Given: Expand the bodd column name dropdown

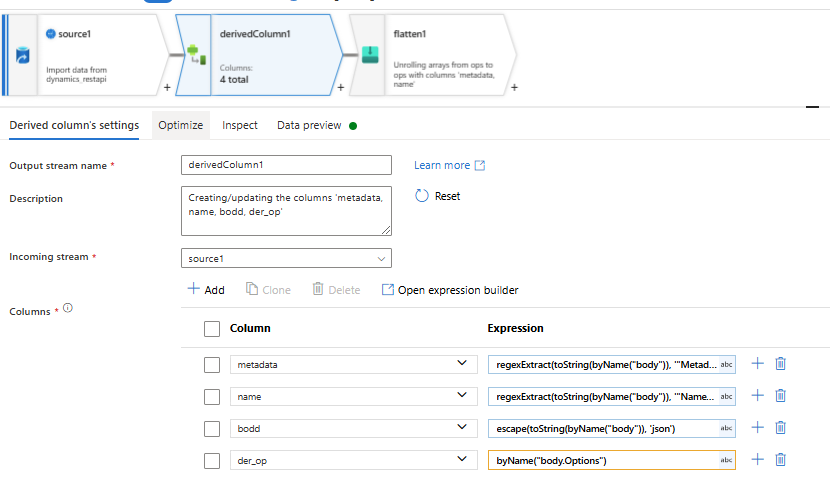Looking at the screenshot, I should click(462, 427).
